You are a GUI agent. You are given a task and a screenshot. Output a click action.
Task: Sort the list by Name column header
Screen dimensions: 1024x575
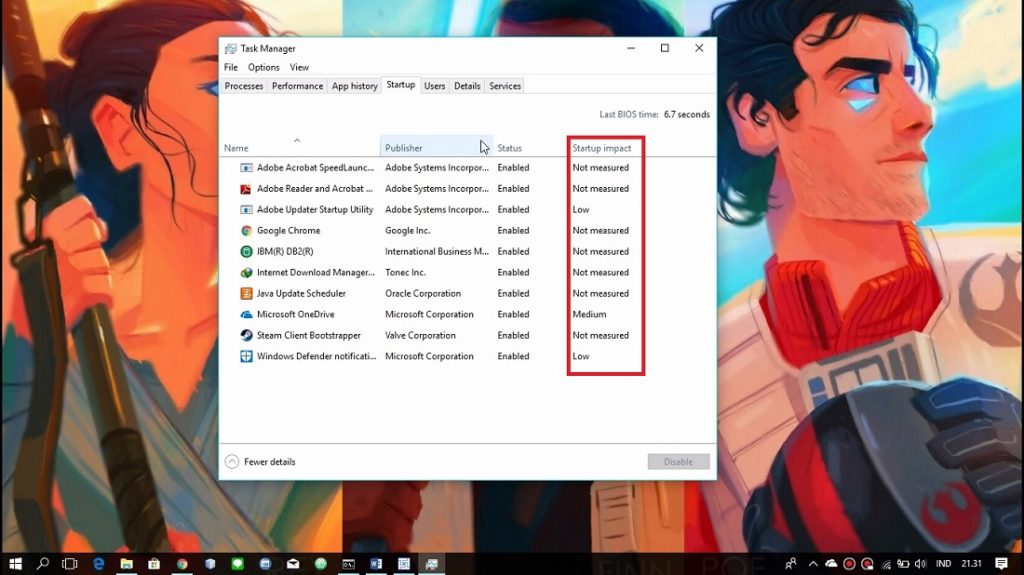coord(236,148)
